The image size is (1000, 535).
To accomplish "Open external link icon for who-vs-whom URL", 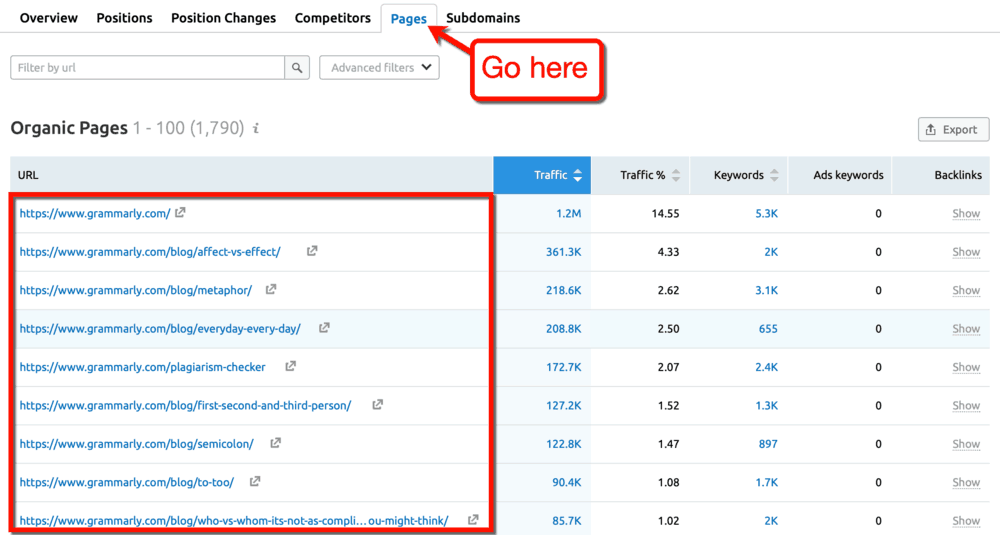I will [x=473, y=519].
